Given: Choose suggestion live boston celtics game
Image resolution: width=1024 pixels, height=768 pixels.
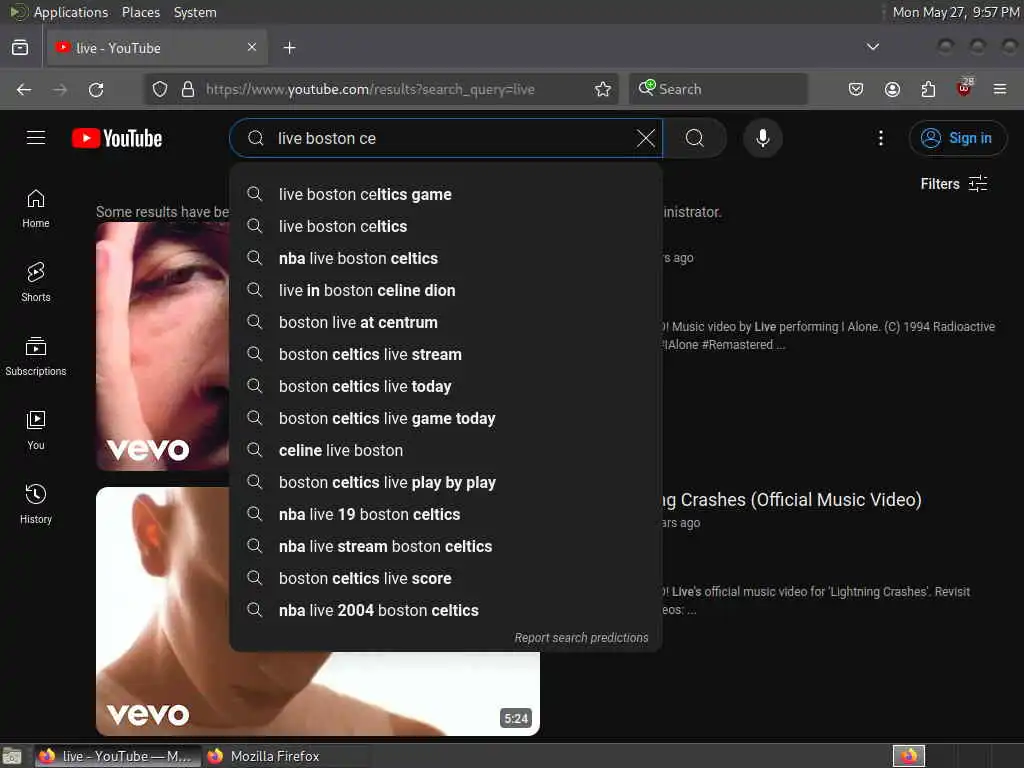Looking at the screenshot, I should pyautogui.click(x=446, y=194).
